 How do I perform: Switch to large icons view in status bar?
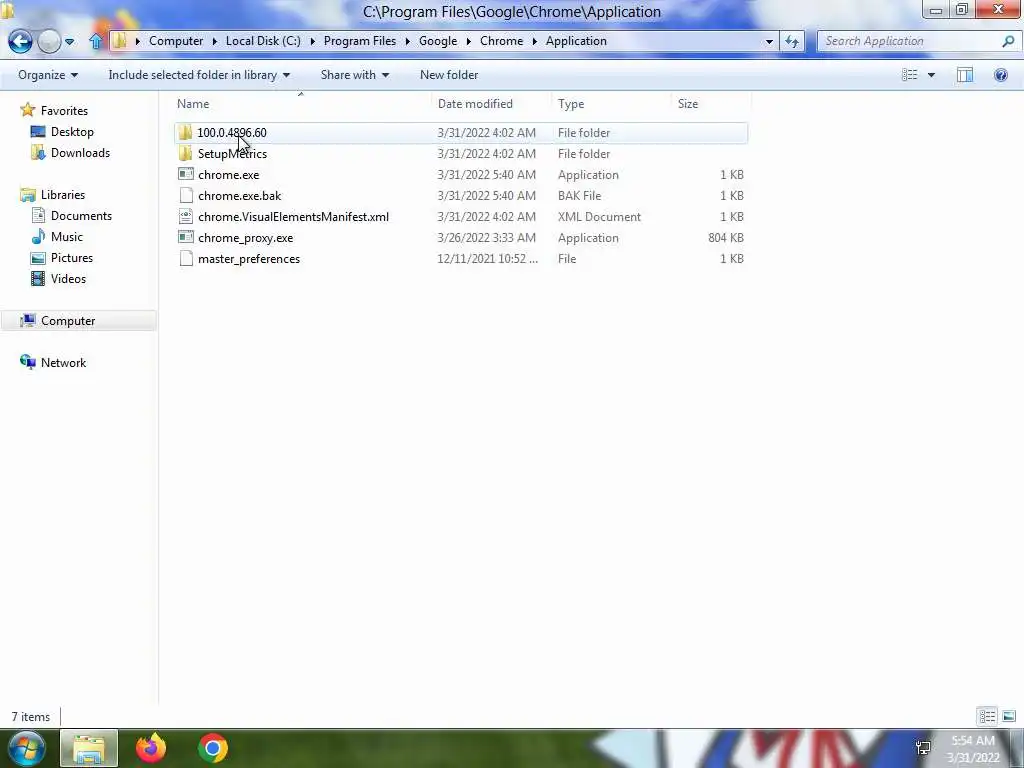pyautogui.click(x=1008, y=716)
